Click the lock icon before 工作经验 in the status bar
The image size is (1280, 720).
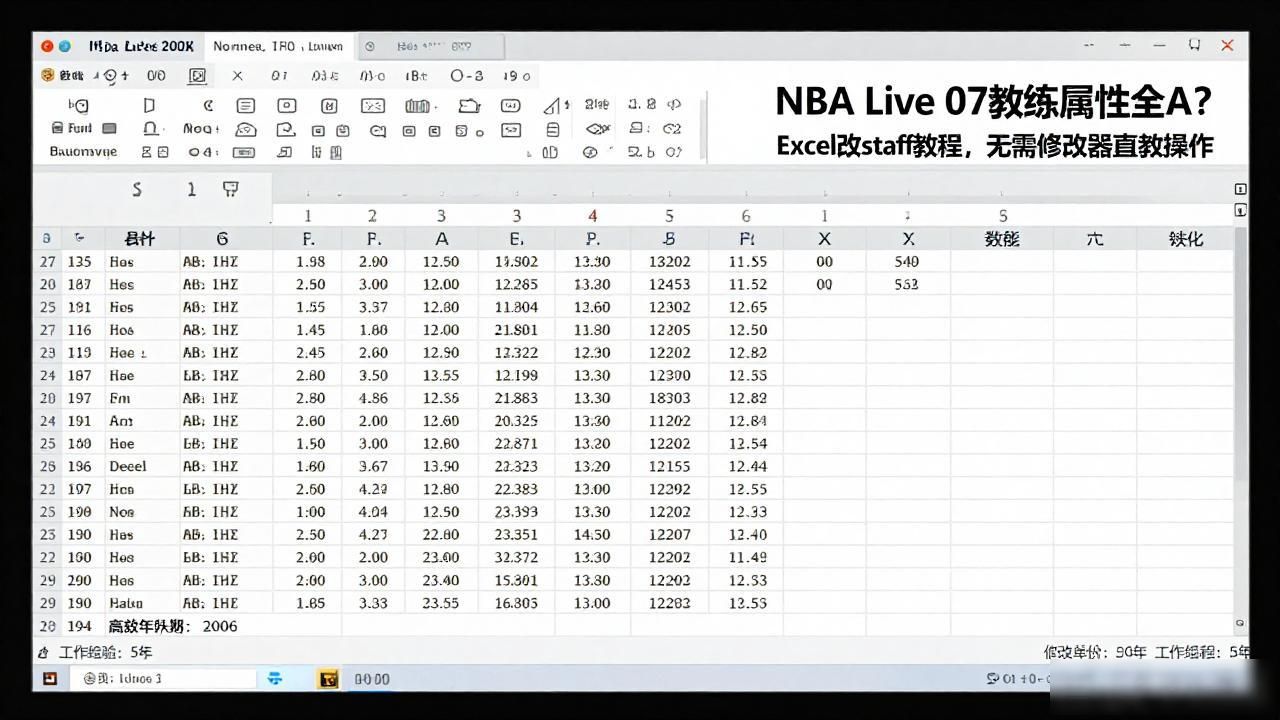pos(43,652)
